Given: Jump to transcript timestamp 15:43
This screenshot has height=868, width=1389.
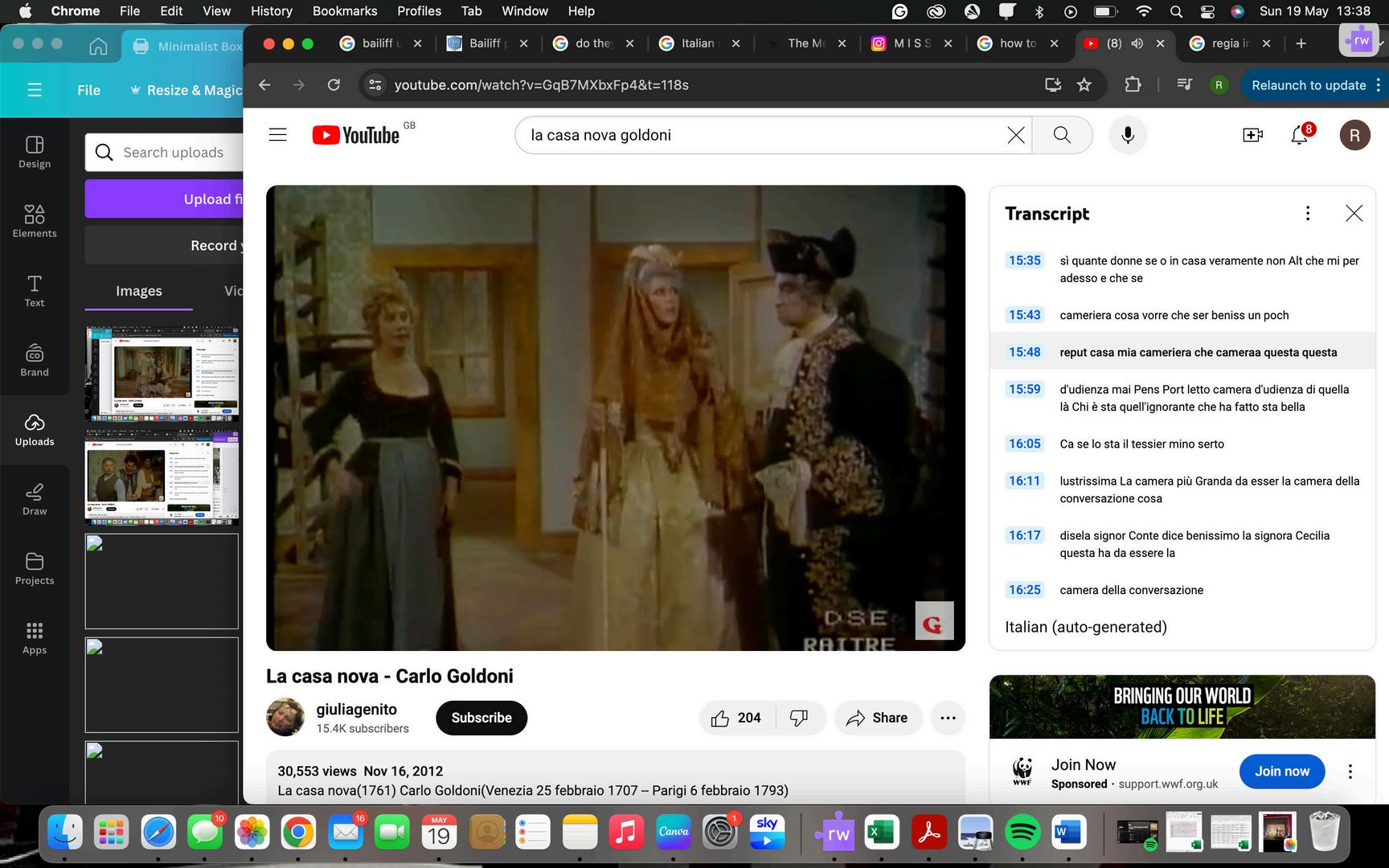Looking at the screenshot, I should coord(1024,315).
